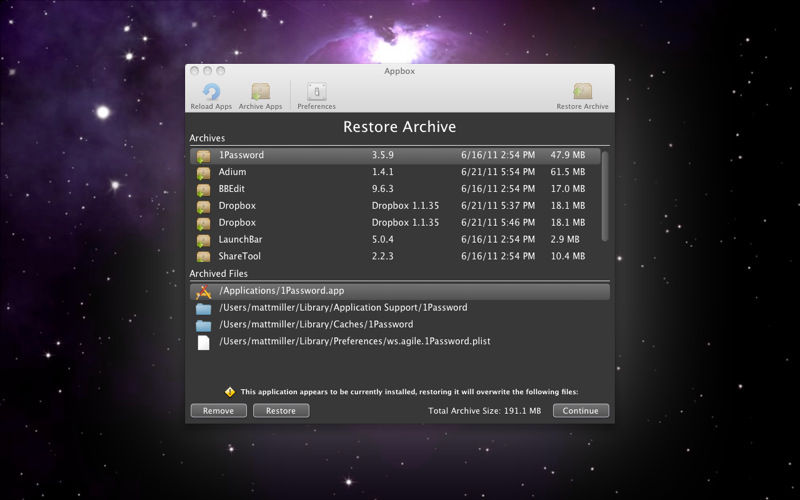Image resolution: width=800 pixels, height=500 pixels.
Task: Click the Restore button
Action: click(281, 411)
